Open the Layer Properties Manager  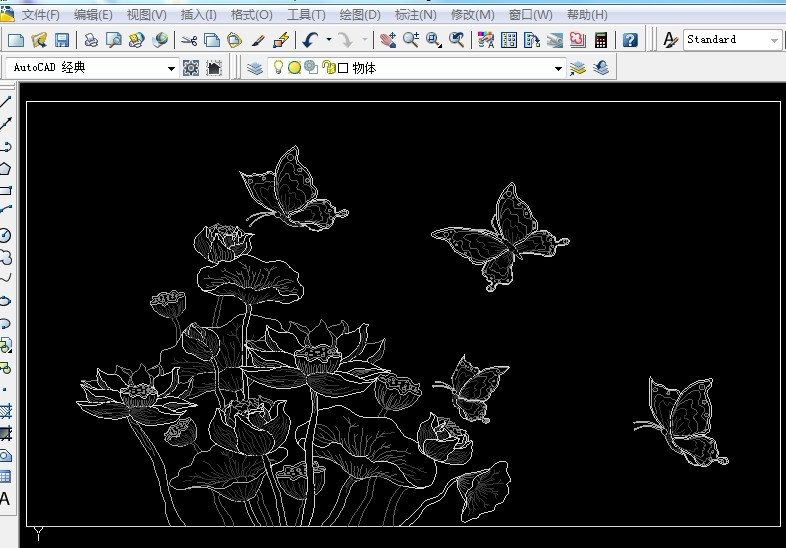[x=255, y=68]
